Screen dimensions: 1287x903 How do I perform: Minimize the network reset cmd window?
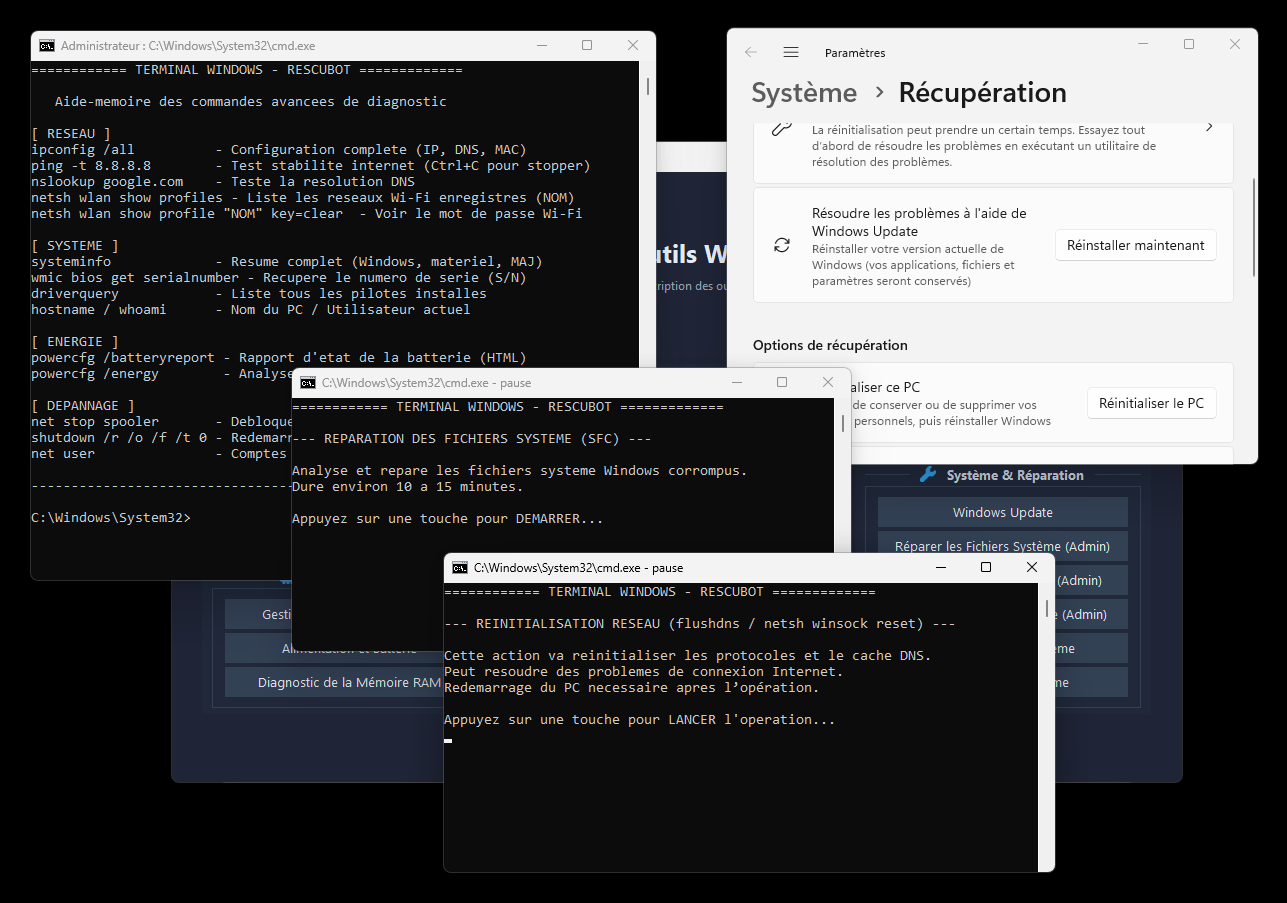pos(940,568)
